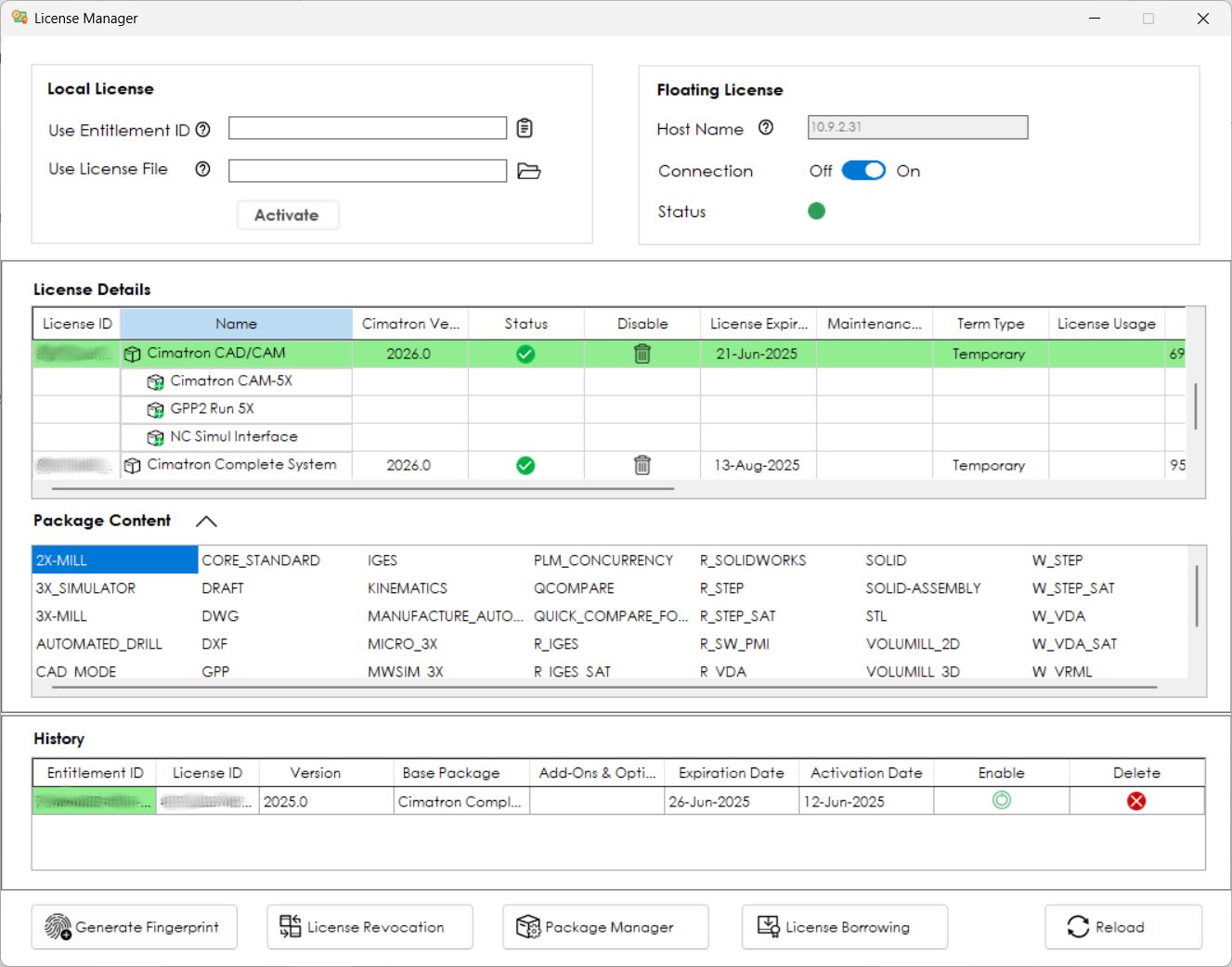Click the Generate Fingerprint button

(135, 927)
